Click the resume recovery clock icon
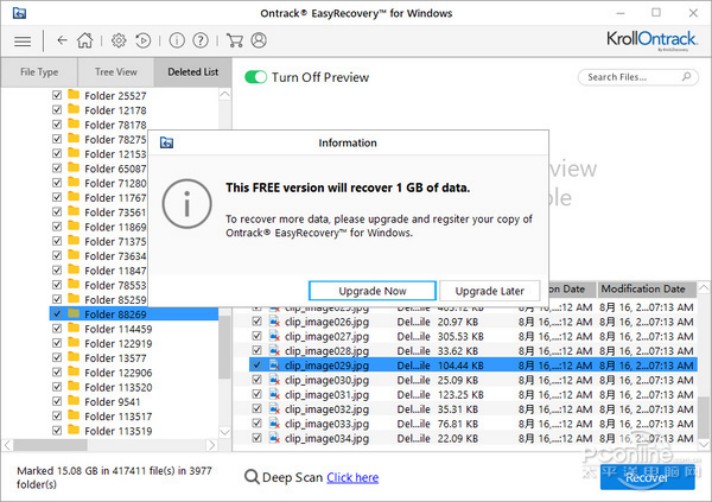The image size is (712, 502). 143,40
